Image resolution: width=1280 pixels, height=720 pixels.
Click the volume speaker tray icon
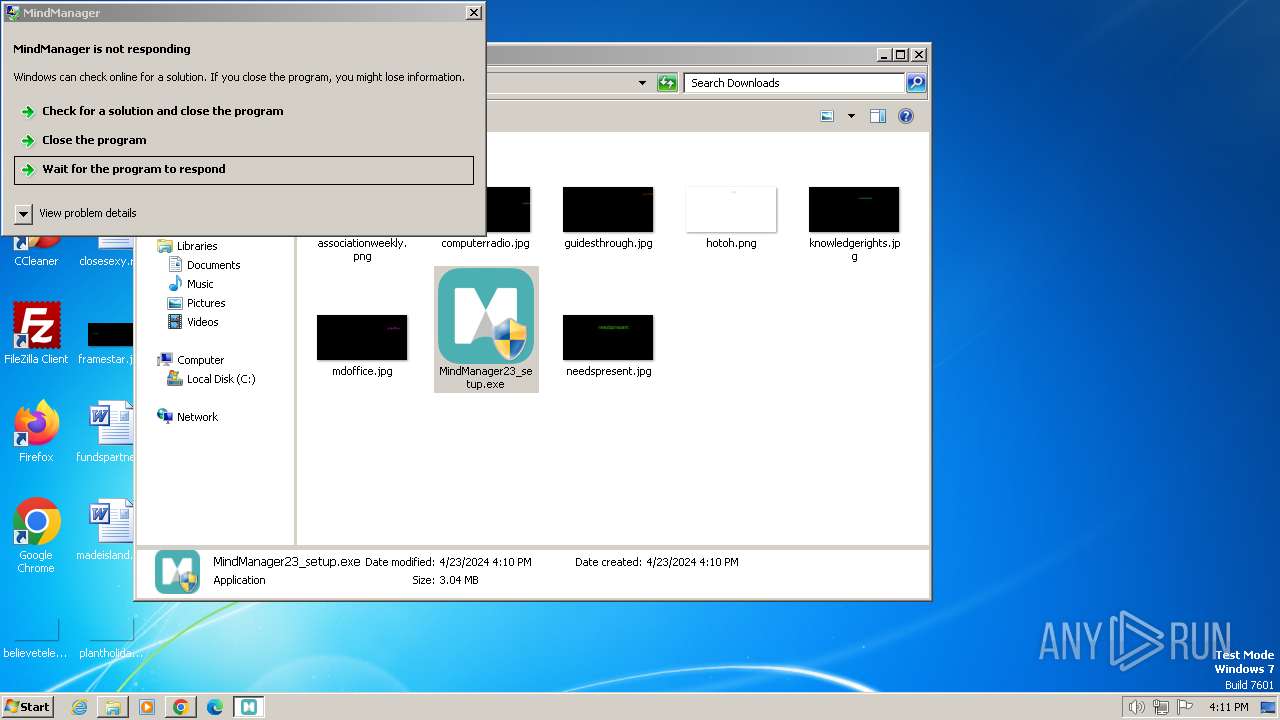1136,707
